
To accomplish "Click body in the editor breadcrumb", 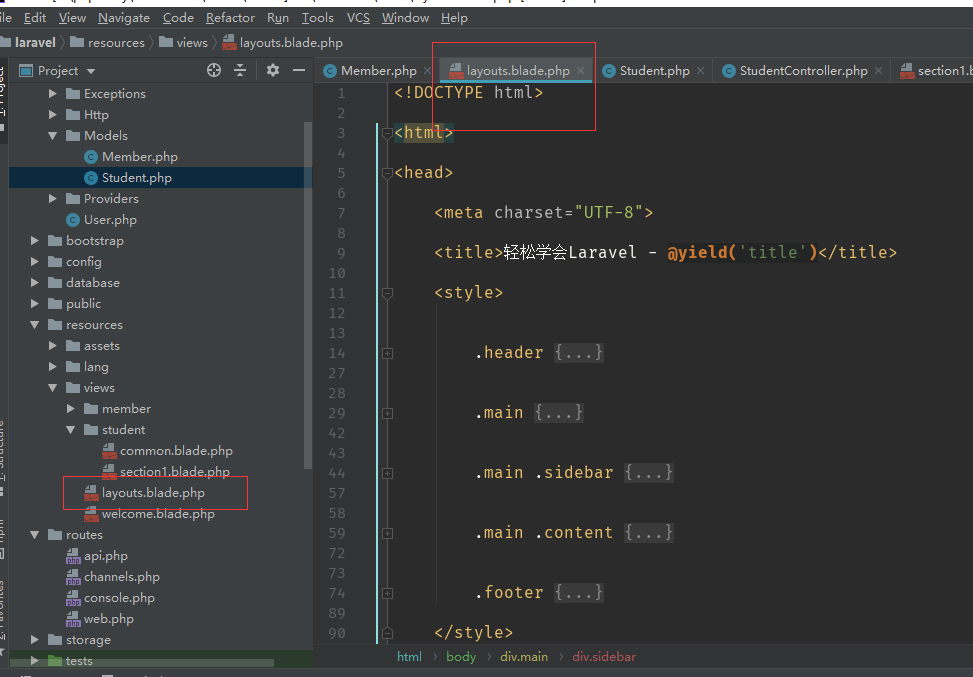I will (461, 657).
